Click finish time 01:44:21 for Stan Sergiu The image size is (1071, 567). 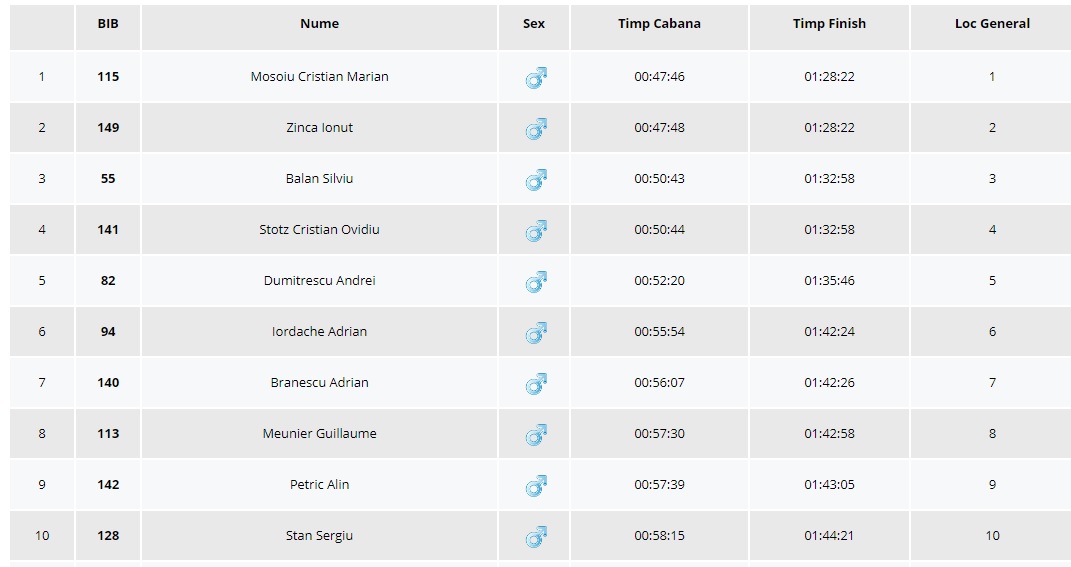829,536
